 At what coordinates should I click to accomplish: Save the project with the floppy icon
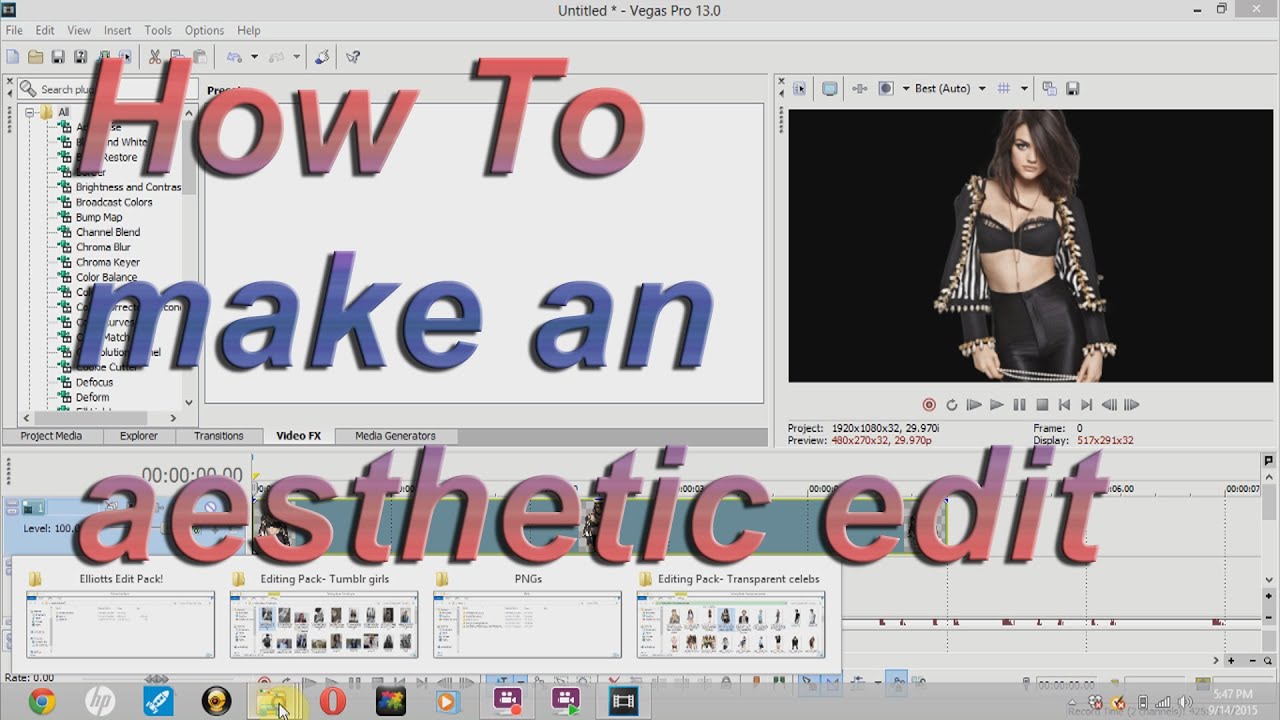(x=58, y=57)
